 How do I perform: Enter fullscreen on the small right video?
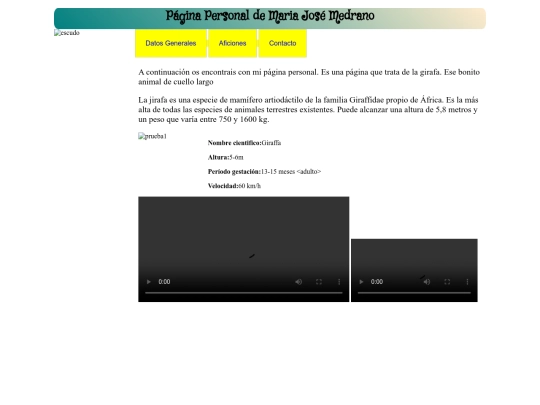click(x=447, y=282)
